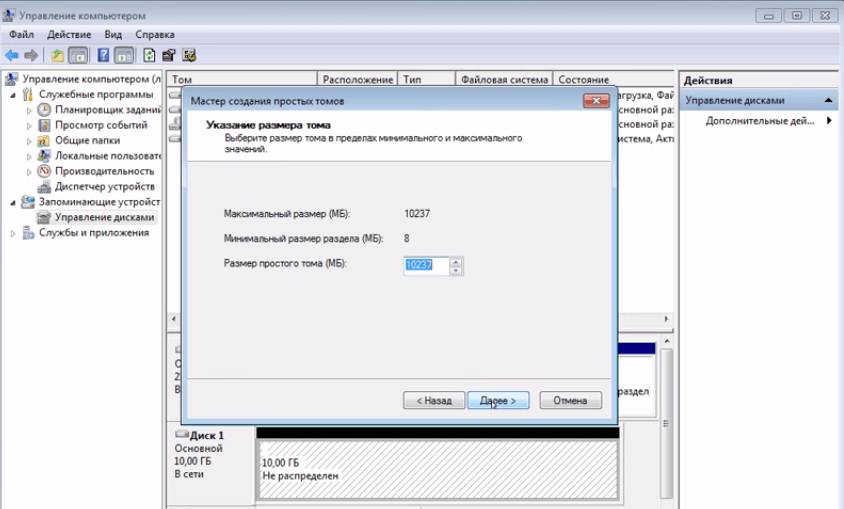Click the Up one level folder icon
The image size is (844, 509).
[57, 55]
